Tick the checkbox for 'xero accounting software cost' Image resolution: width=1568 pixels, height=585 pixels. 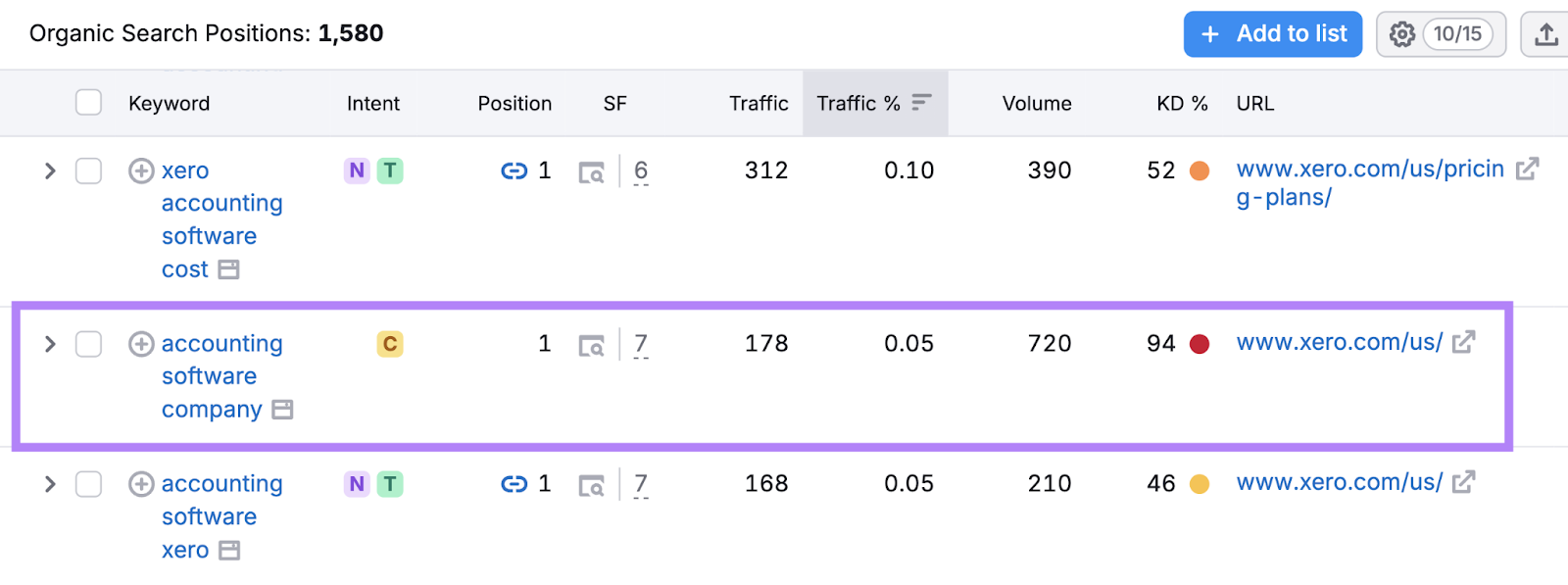(88, 170)
